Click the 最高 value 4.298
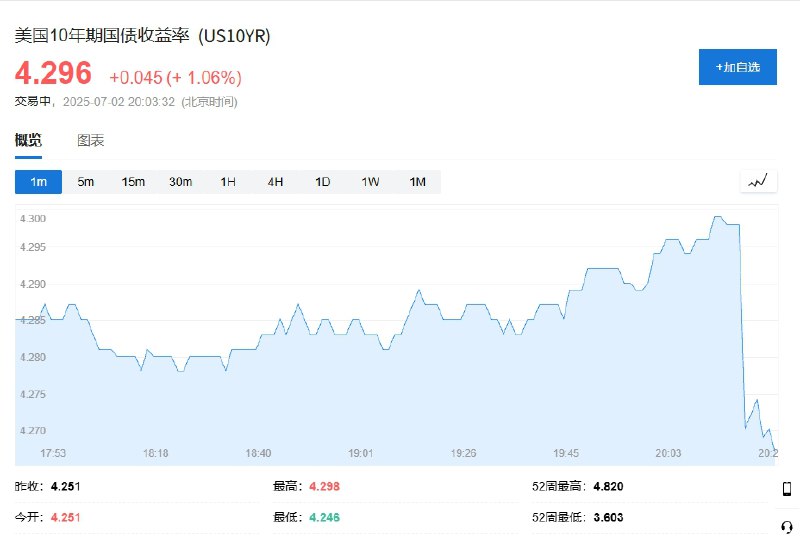This screenshot has width=800, height=537. coord(324,487)
